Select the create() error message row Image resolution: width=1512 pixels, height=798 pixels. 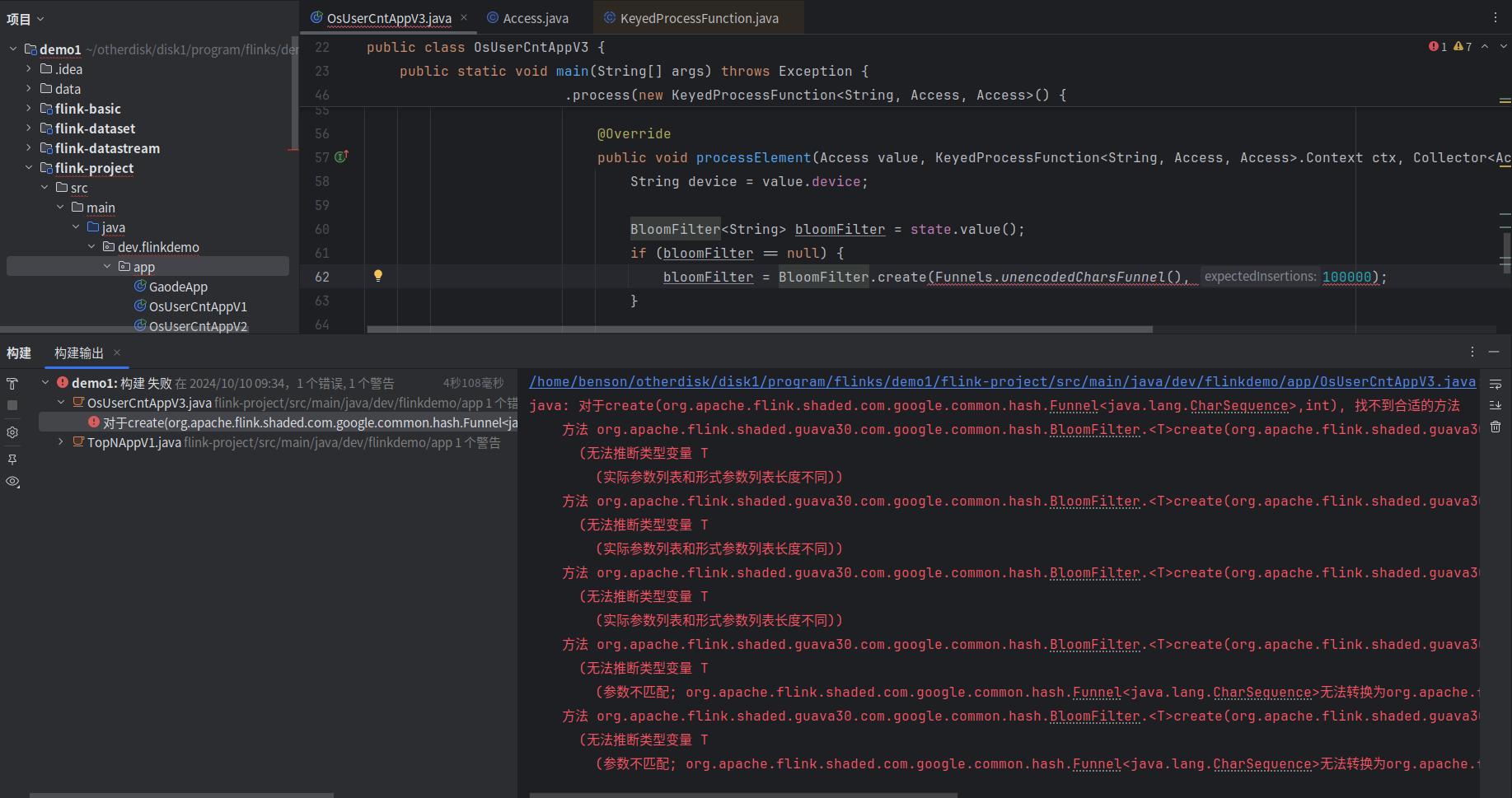pyautogui.click(x=279, y=422)
